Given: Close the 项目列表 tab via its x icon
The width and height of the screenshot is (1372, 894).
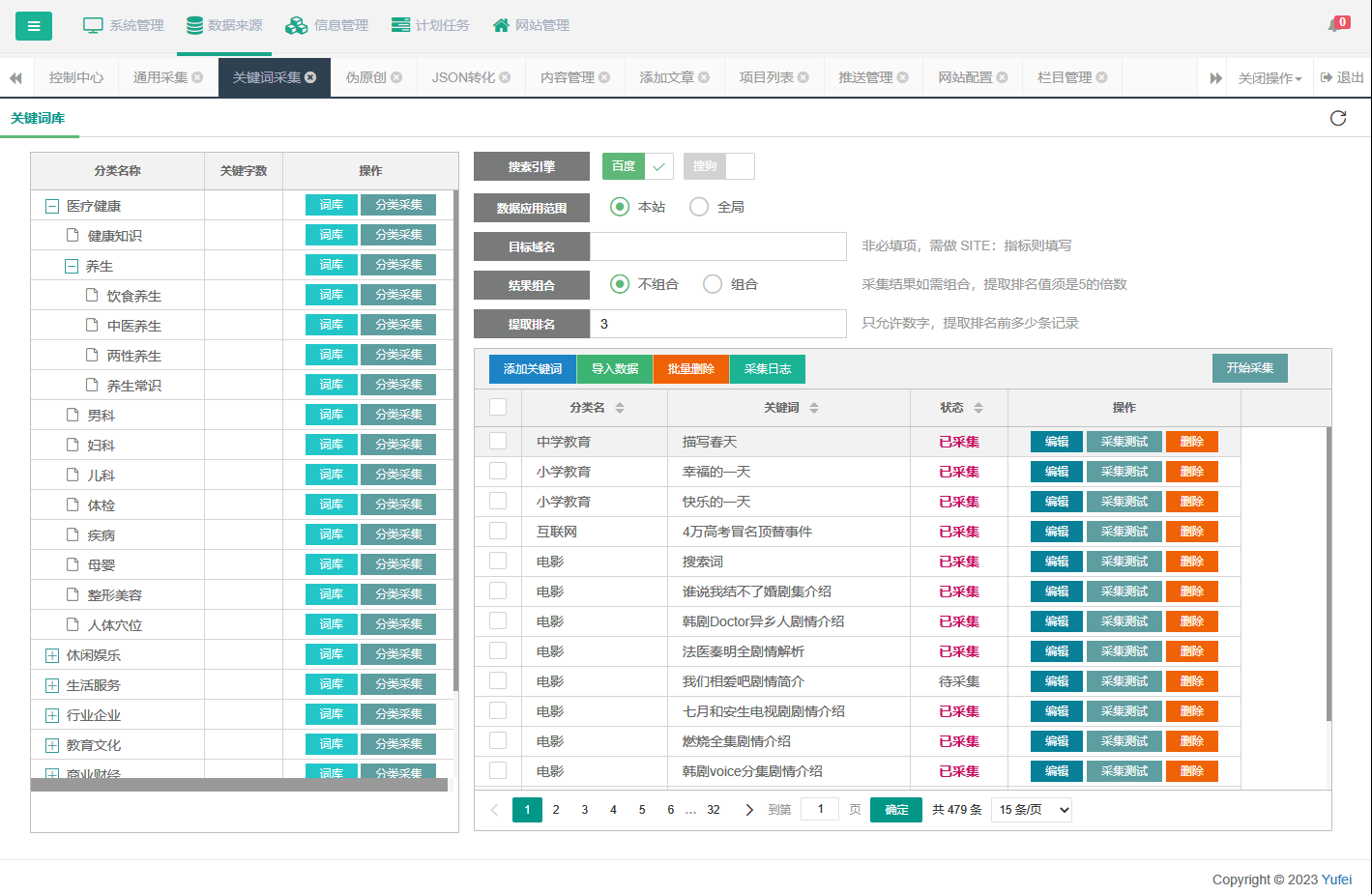Looking at the screenshot, I should pos(803,77).
